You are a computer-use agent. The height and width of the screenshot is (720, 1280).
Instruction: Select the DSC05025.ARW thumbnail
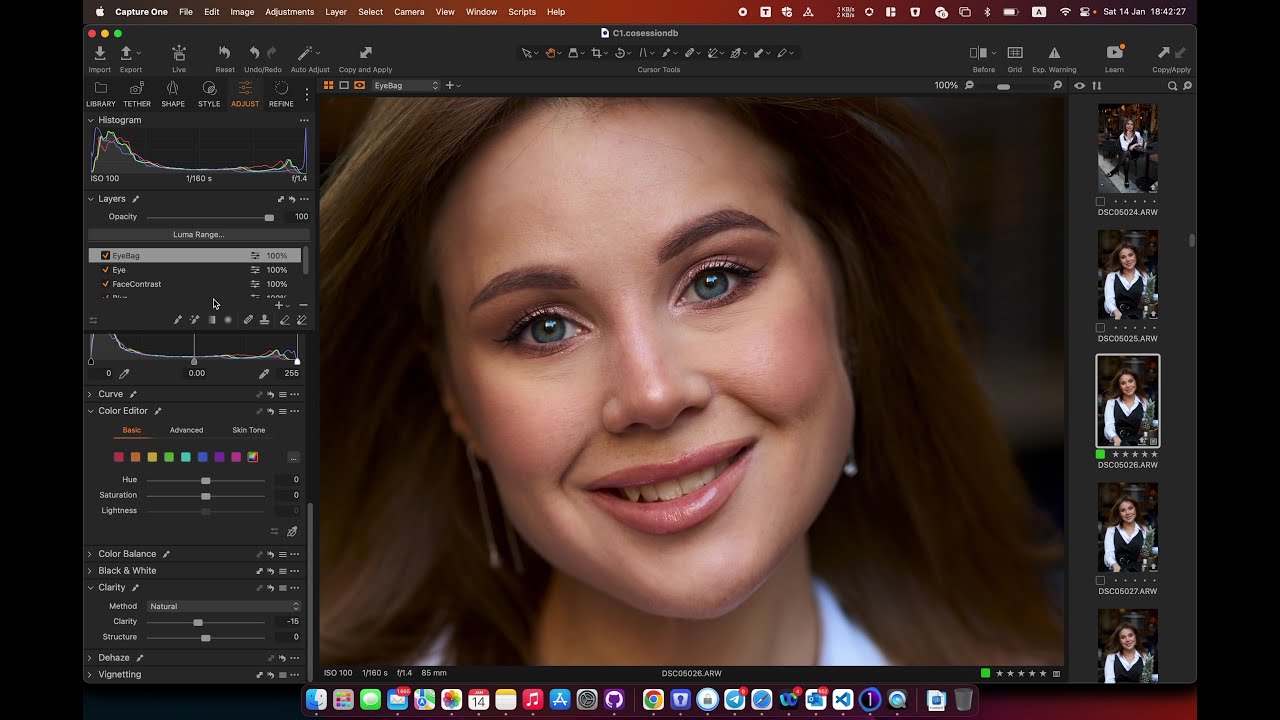tap(1128, 275)
